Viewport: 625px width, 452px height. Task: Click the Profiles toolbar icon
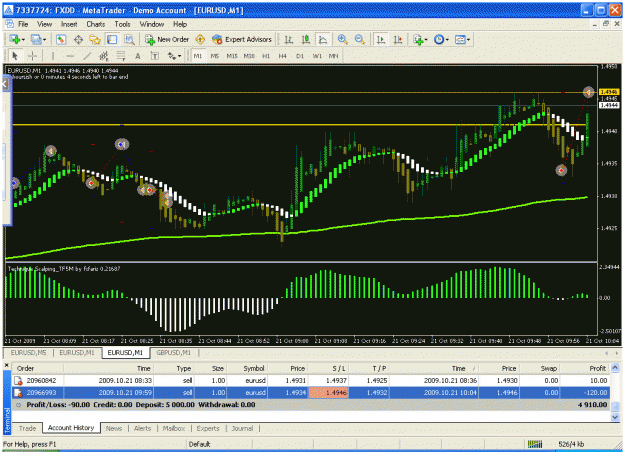[x=36, y=39]
